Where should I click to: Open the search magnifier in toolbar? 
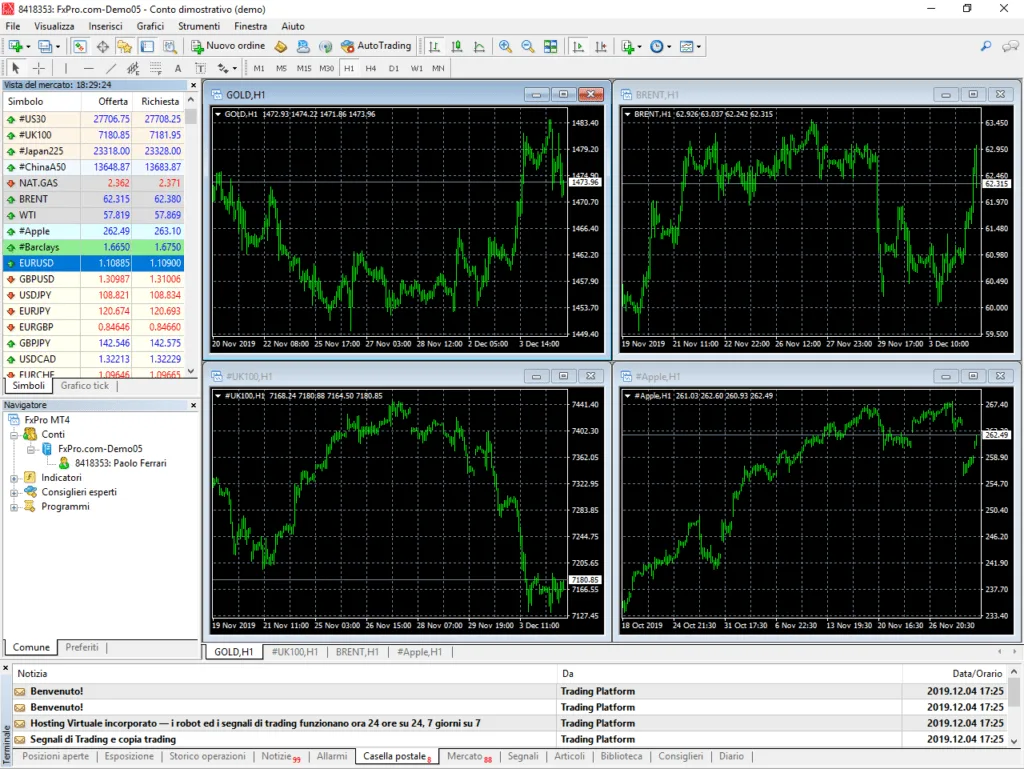986,46
